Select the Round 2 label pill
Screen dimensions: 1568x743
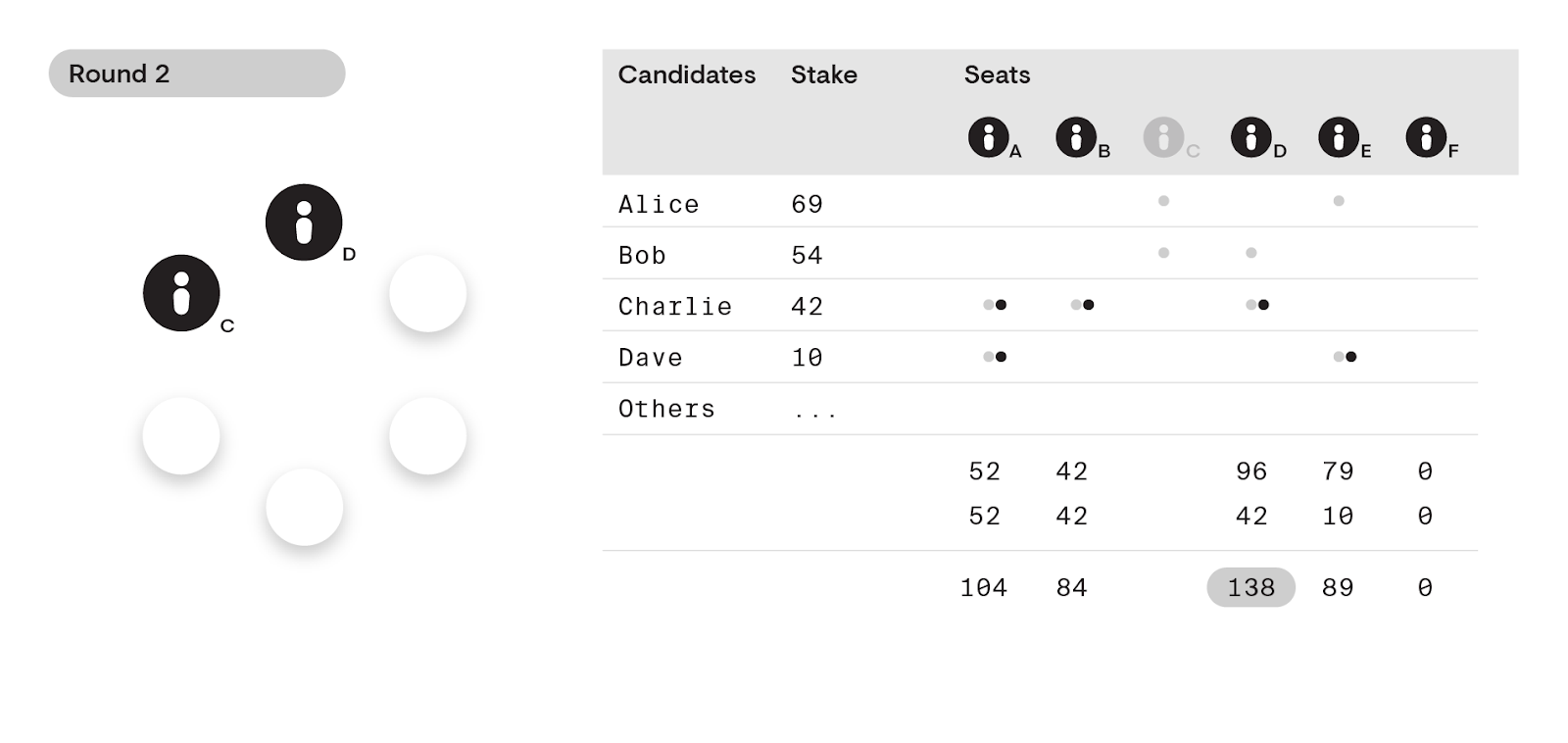tap(197, 74)
